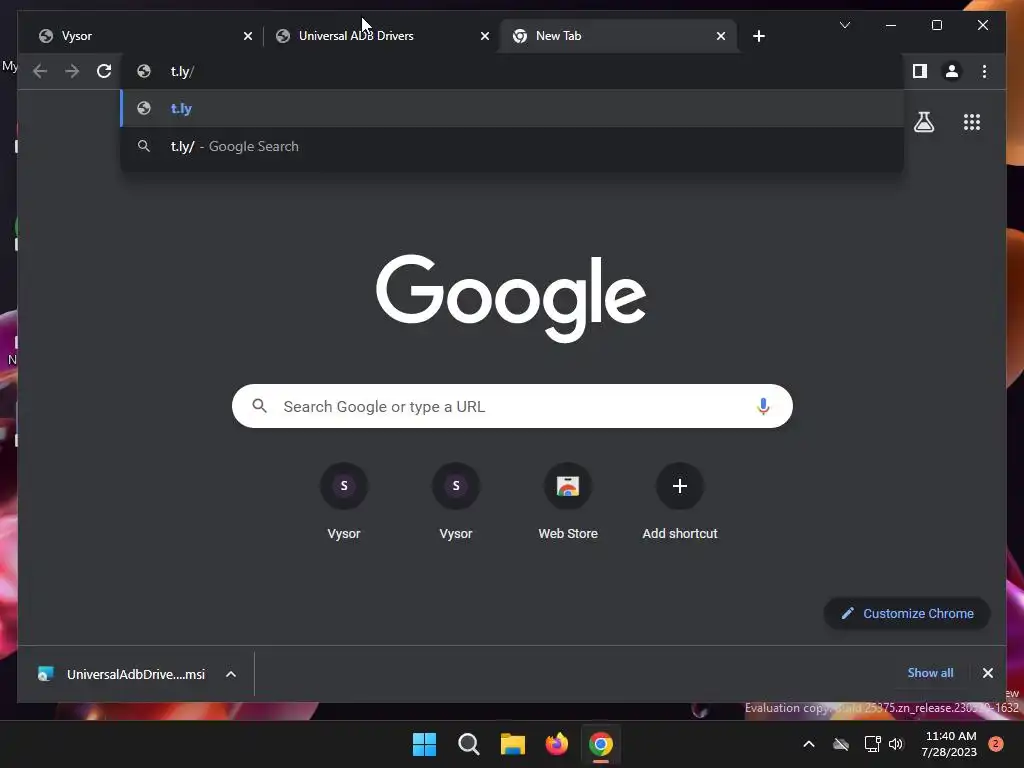Minimize the Chrome window
This screenshot has width=1024, height=768.
coord(891,25)
